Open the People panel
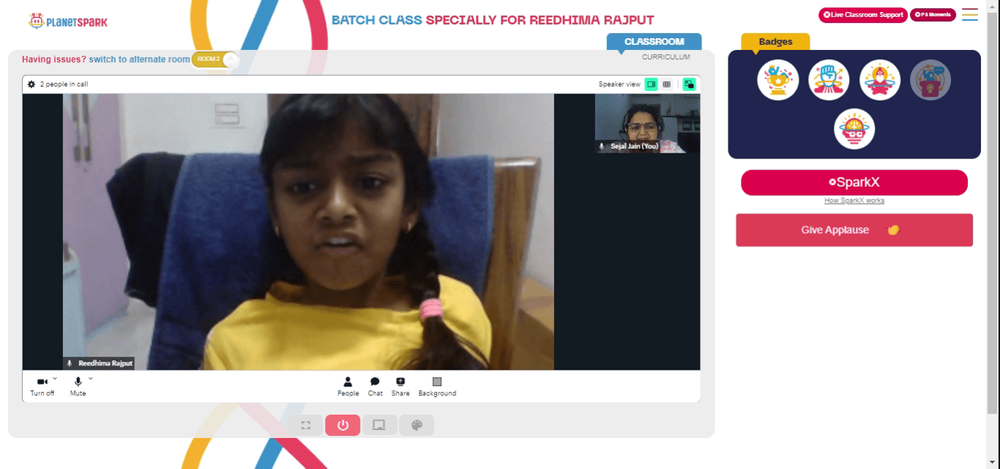The image size is (1000, 469). click(348, 387)
